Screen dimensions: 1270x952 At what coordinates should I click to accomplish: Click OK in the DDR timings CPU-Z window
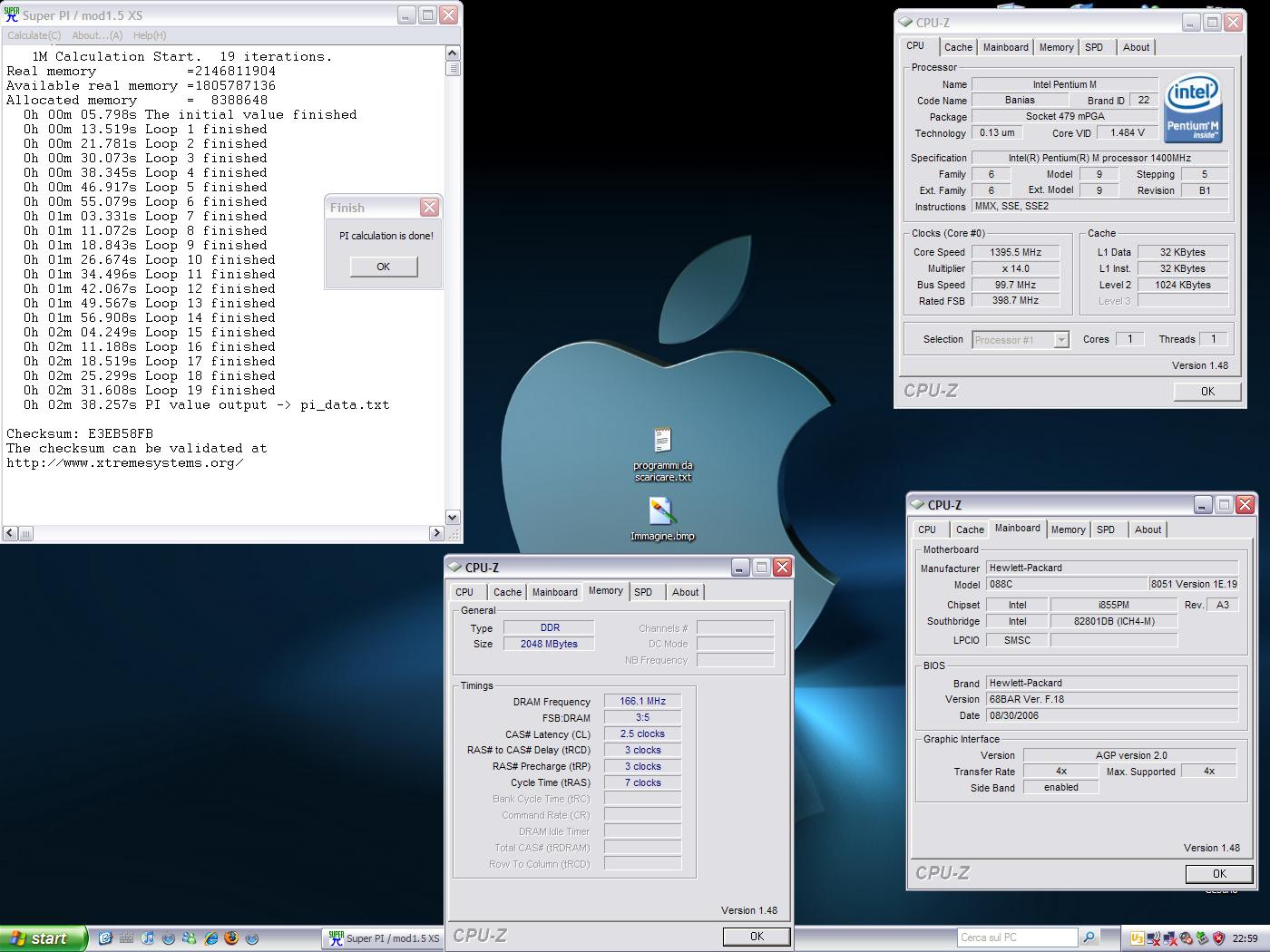tap(757, 937)
